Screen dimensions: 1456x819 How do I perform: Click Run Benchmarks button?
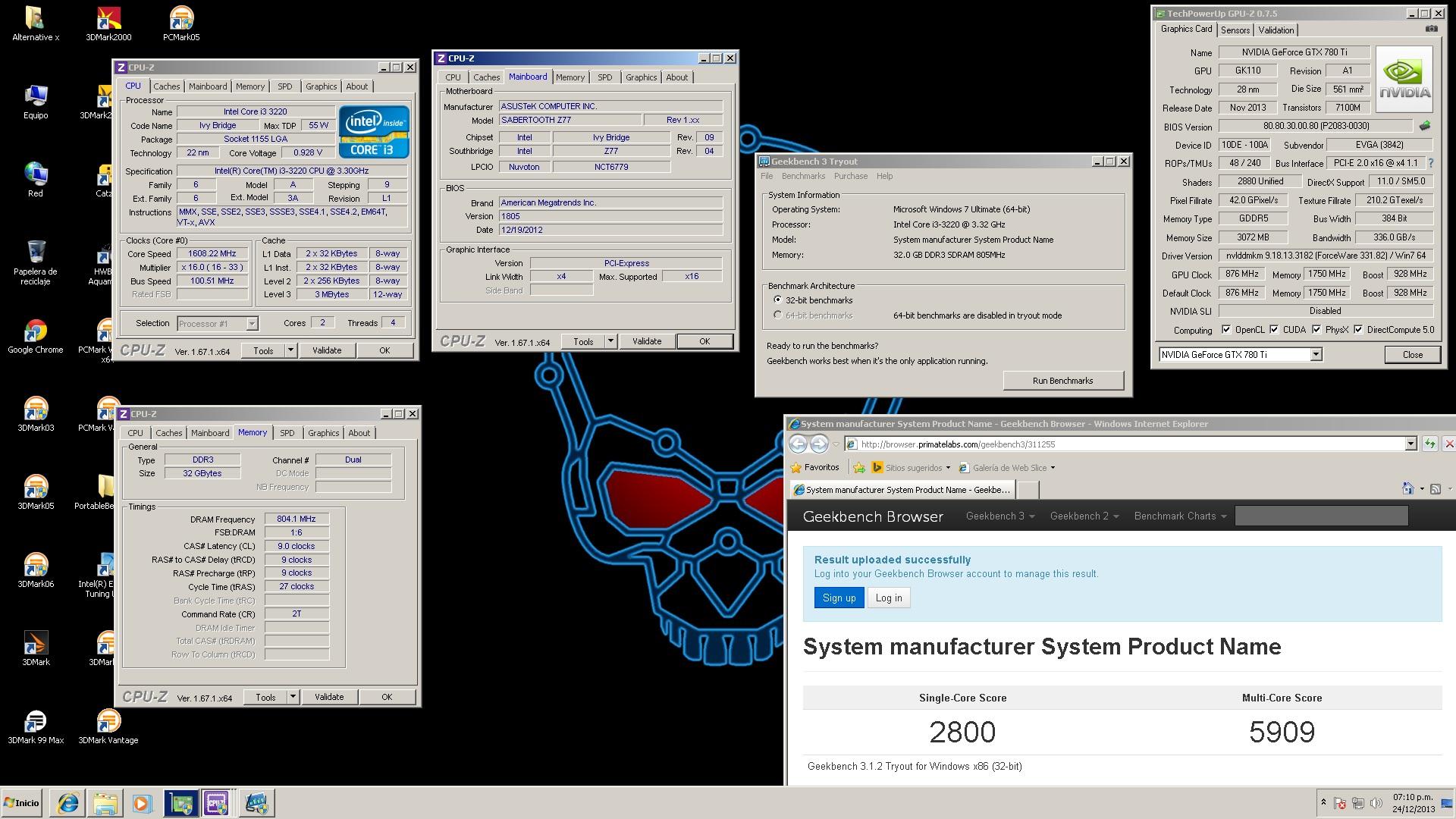[x=1063, y=381]
